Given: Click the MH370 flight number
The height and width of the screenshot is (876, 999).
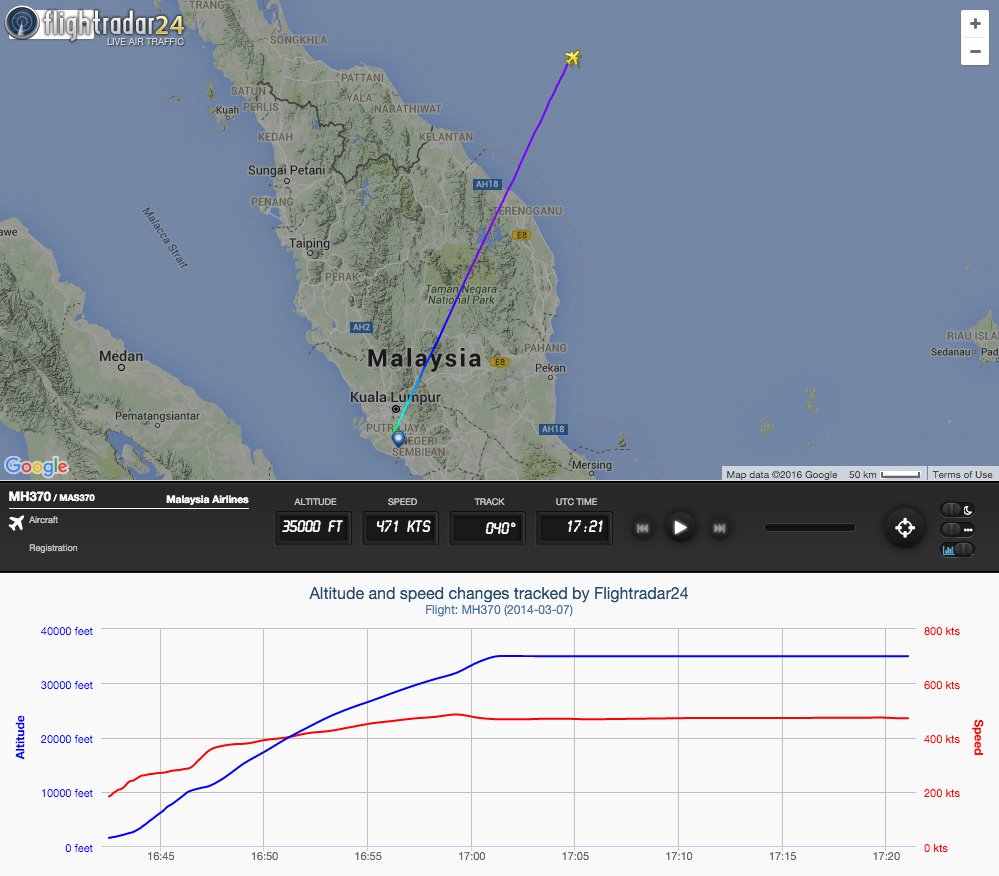Looking at the screenshot, I should click(x=29, y=497).
